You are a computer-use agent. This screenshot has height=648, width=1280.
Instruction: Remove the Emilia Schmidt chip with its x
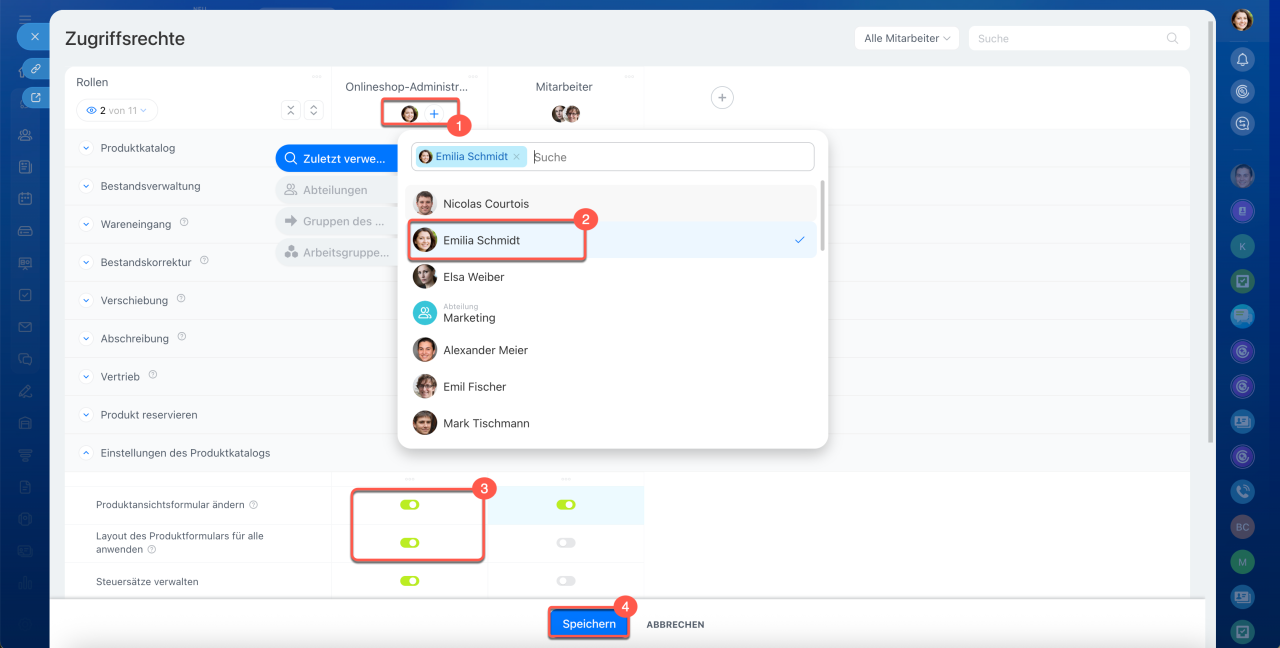pyautogui.click(x=516, y=157)
